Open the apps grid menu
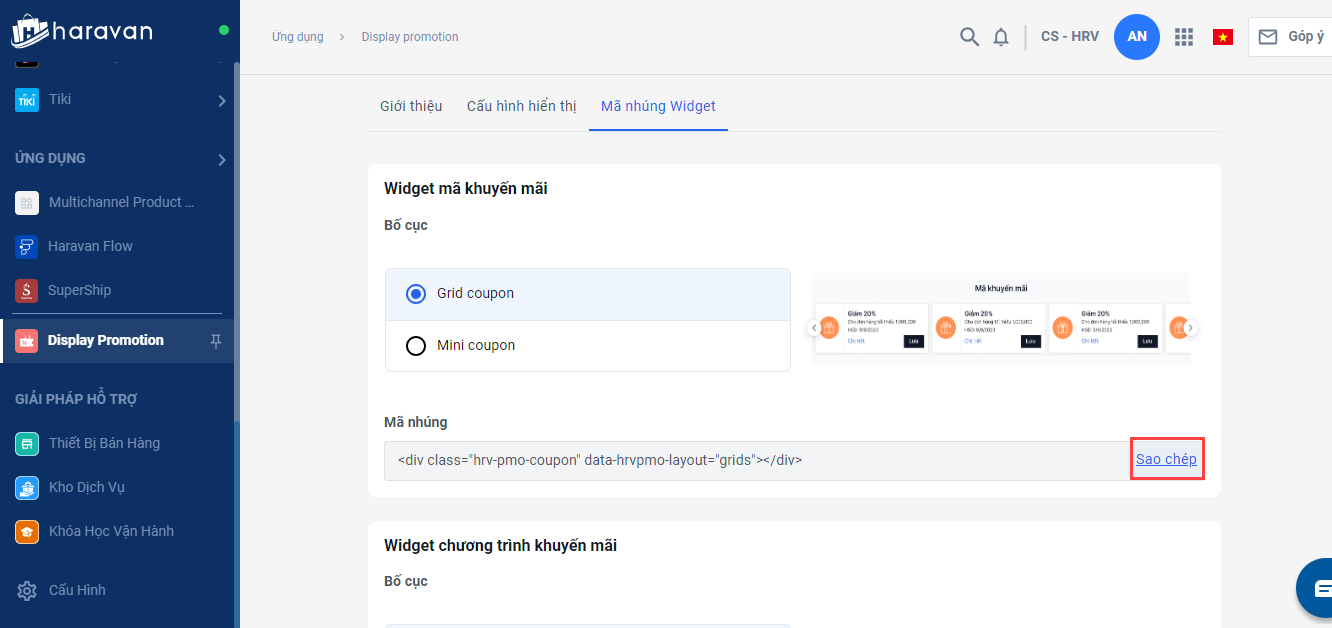Image resolution: width=1332 pixels, height=628 pixels. point(1184,37)
